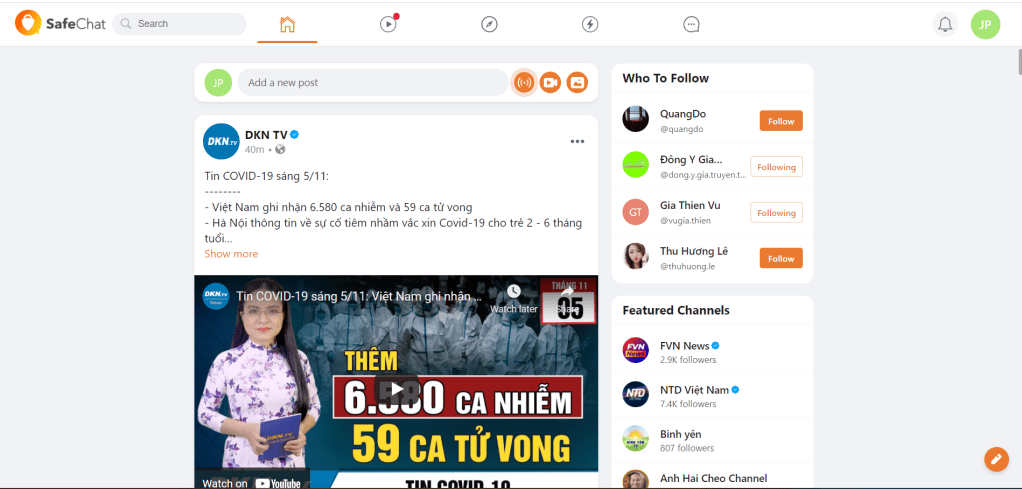This screenshot has width=1022, height=489.
Task: Start a live broadcast post
Action: pos(523,82)
